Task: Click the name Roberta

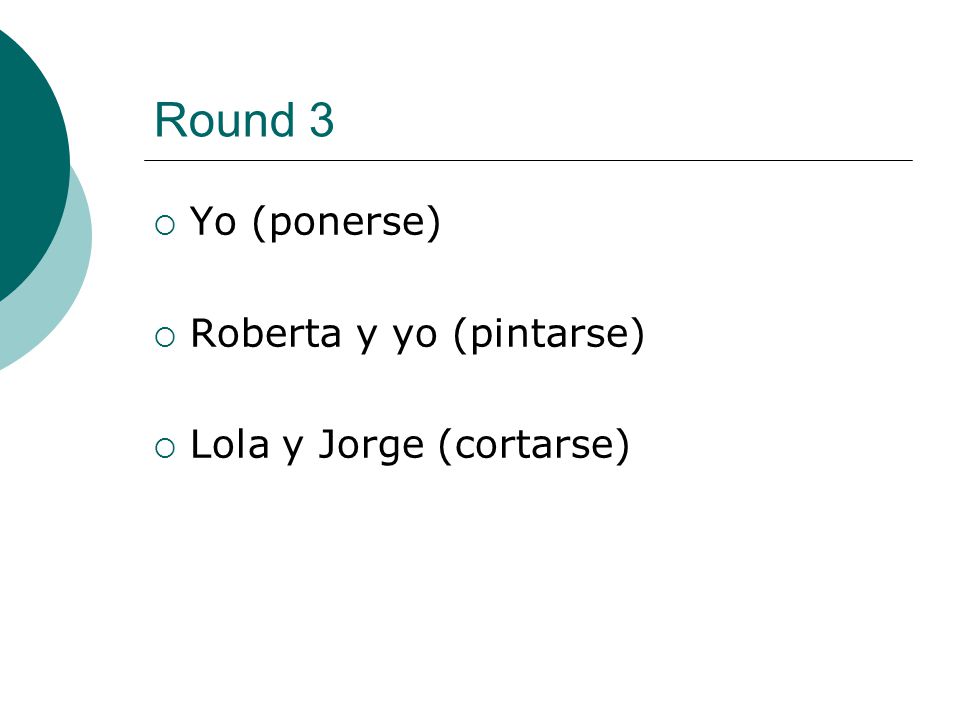Action: click(x=265, y=334)
